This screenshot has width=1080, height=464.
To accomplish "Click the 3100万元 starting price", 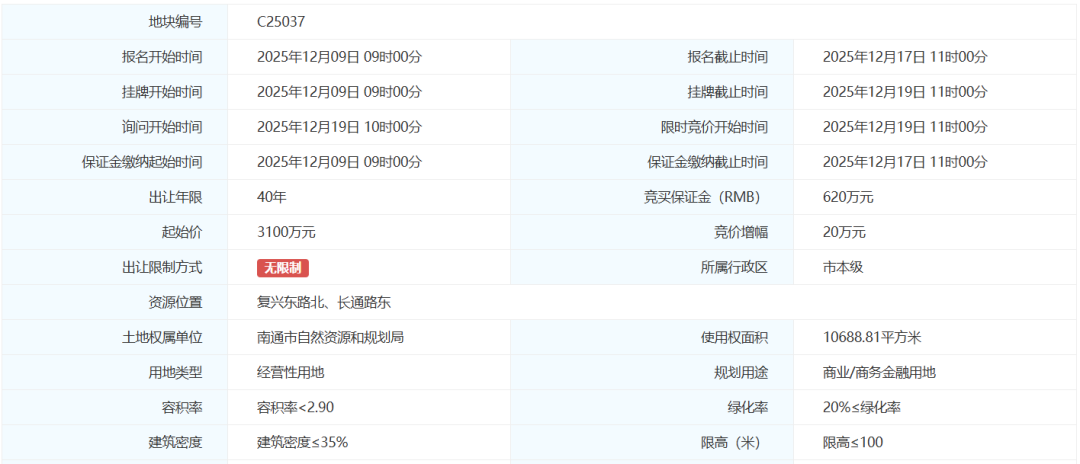I will [x=286, y=232].
